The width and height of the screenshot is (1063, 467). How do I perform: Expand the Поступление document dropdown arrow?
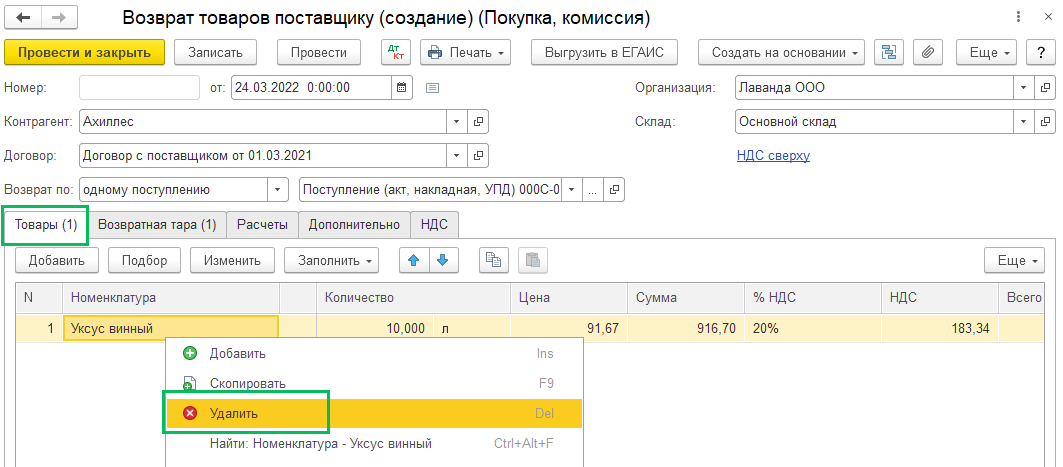click(571, 190)
